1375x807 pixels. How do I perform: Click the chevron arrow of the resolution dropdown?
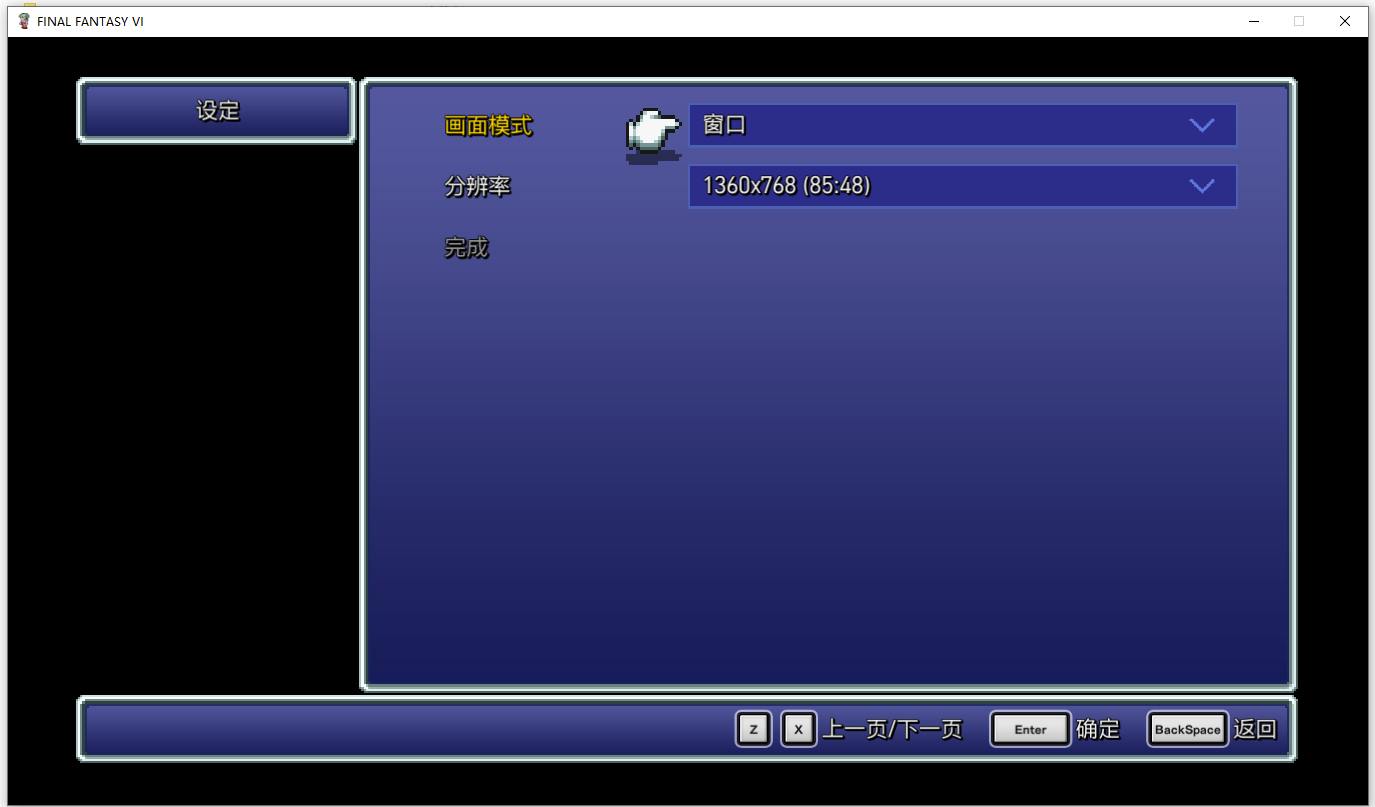click(1202, 186)
